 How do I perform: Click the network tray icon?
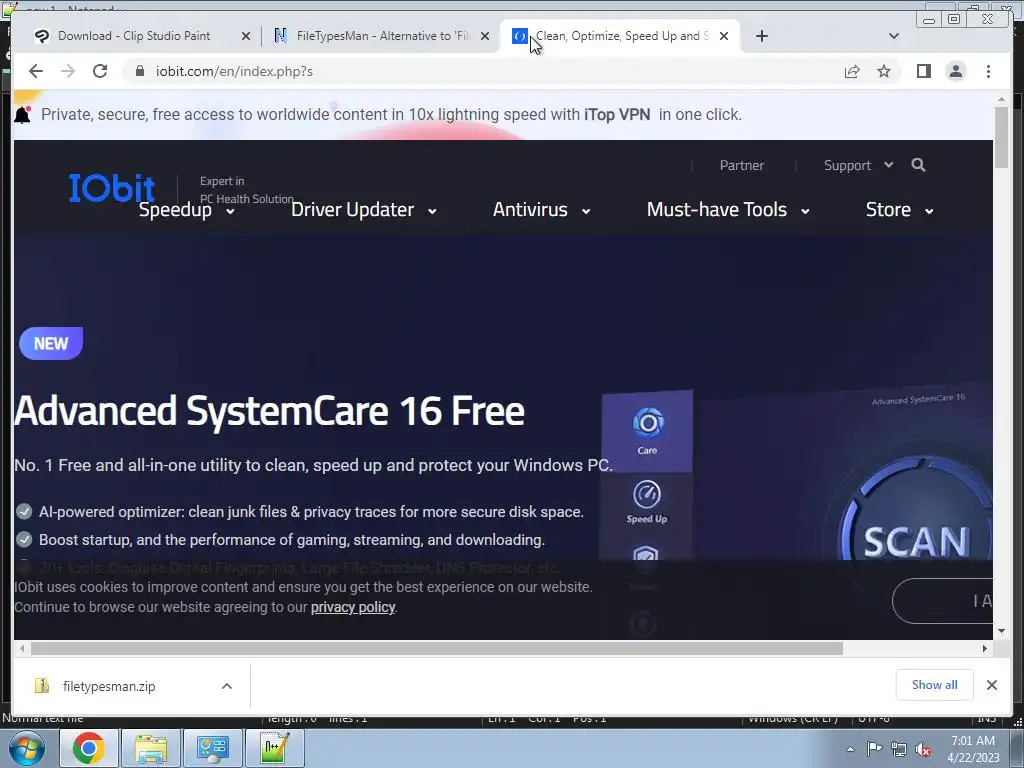coord(899,749)
